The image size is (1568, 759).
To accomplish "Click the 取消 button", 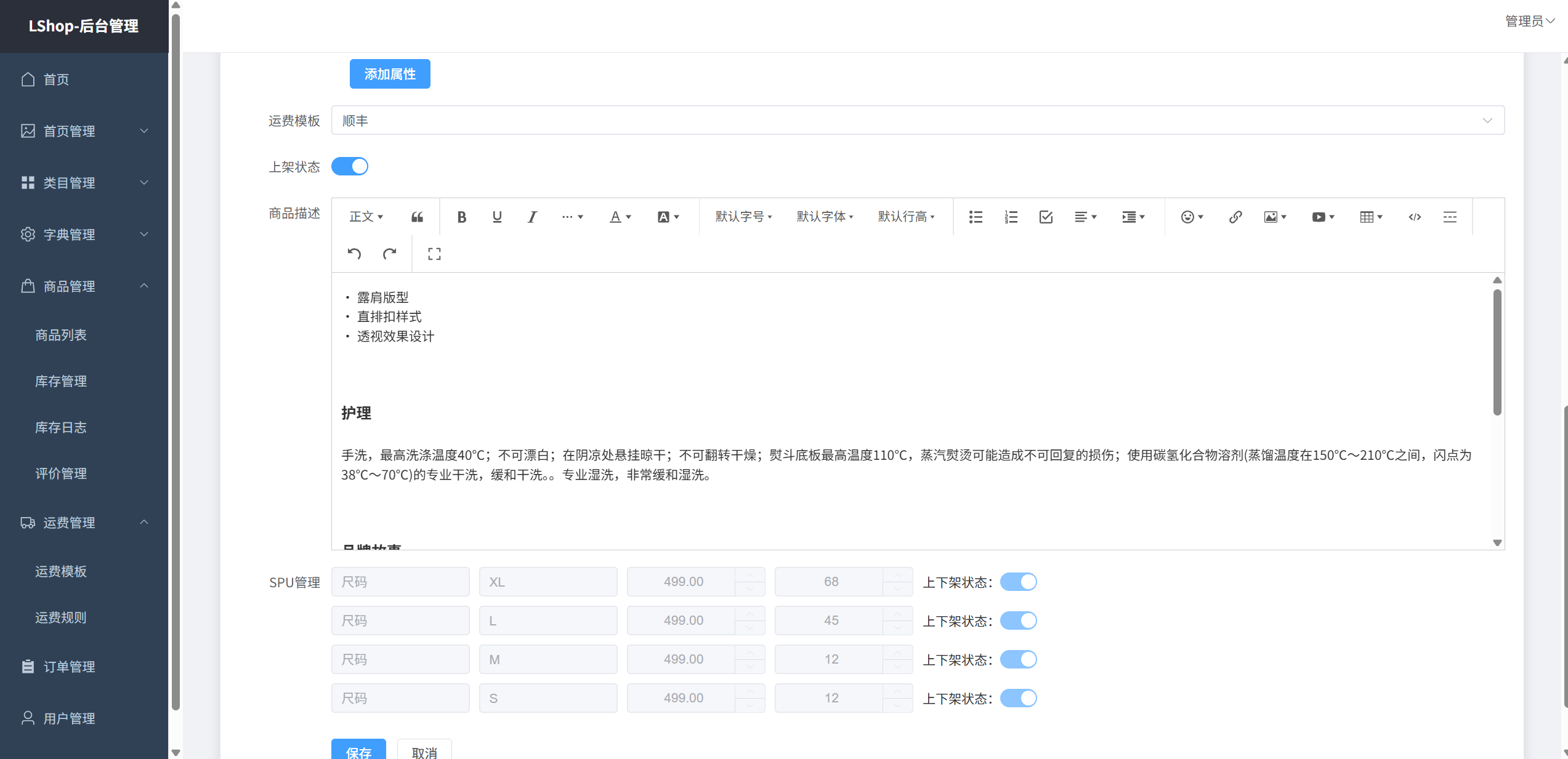I will click(424, 752).
